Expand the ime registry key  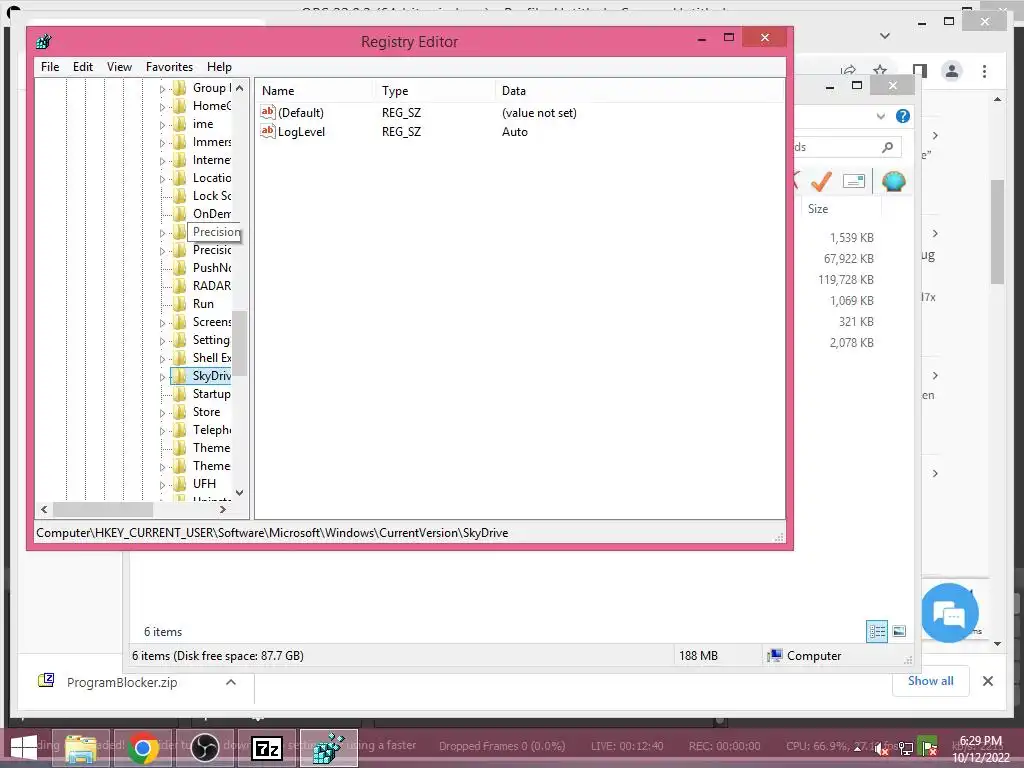(162, 125)
